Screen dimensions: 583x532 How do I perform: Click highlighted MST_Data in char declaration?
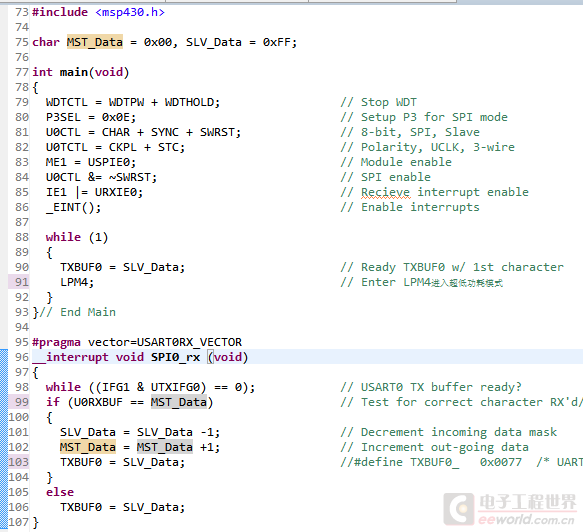tap(95, 42)
